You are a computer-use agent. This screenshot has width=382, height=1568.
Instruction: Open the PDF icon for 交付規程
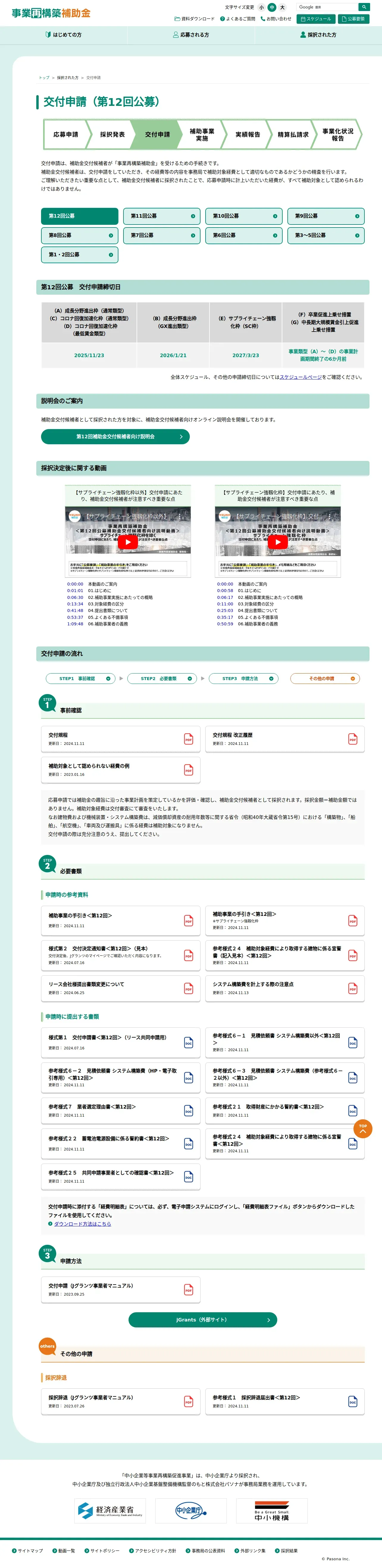point(188,739)
